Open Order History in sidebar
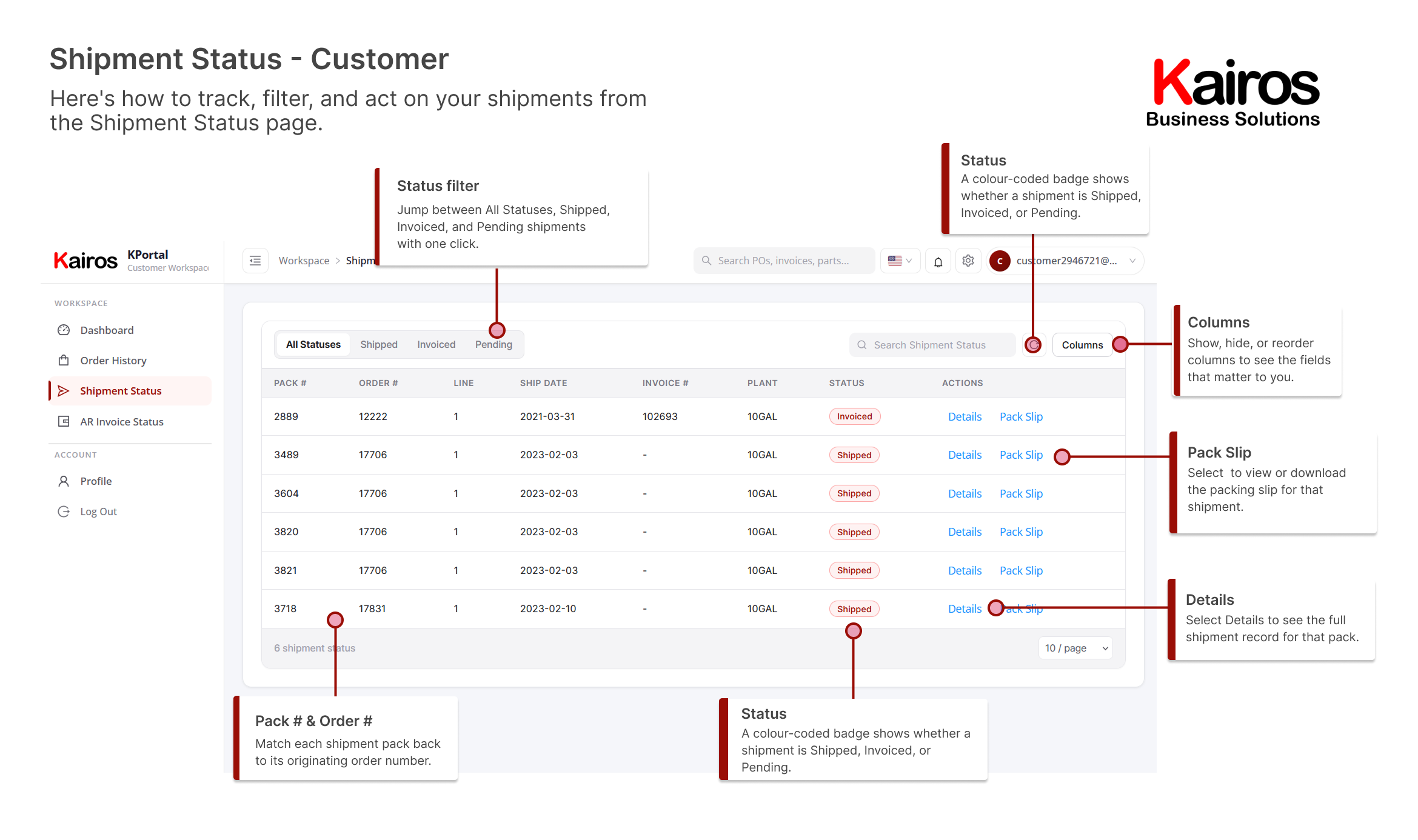This screenshot has height=840, width=1418. tap(130, 361)
